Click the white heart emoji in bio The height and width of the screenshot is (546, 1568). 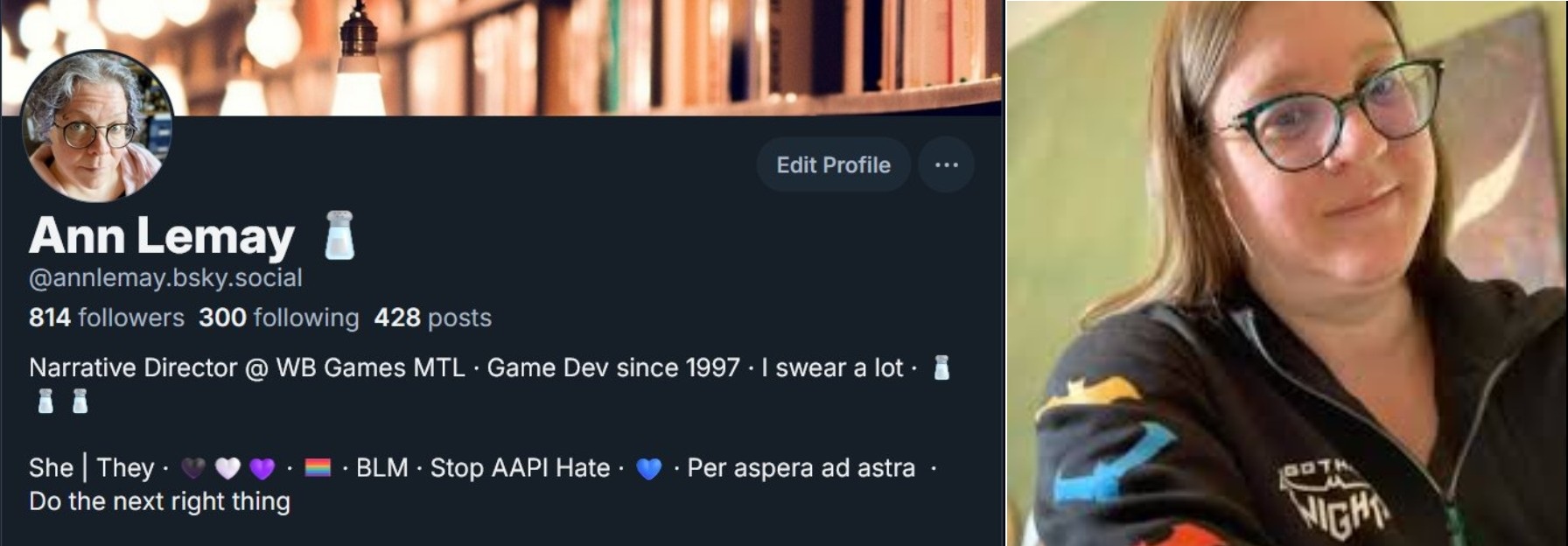pyautogui.click(x=227, y=469)
